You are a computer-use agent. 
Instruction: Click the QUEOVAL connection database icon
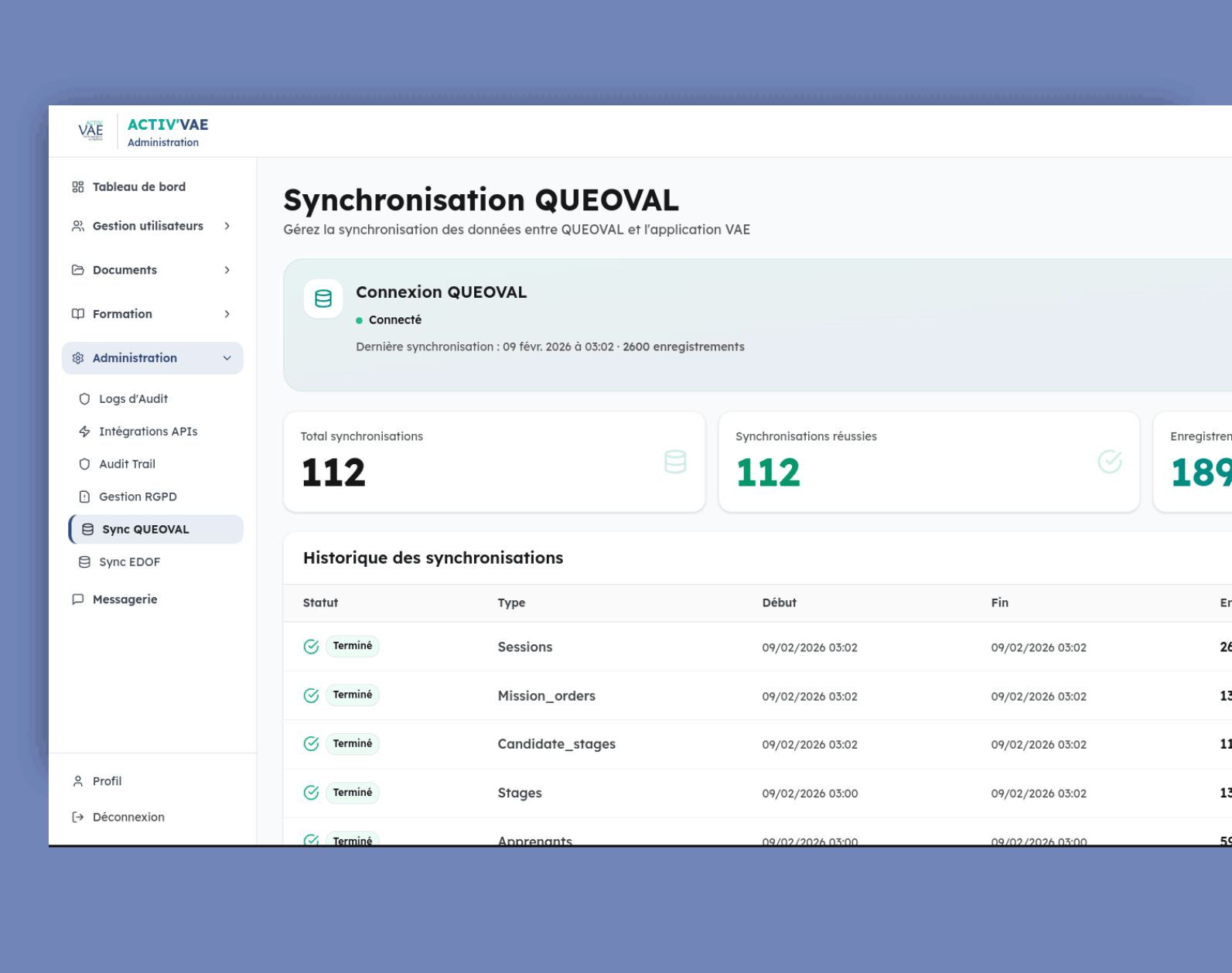click(x=323, y=299)
